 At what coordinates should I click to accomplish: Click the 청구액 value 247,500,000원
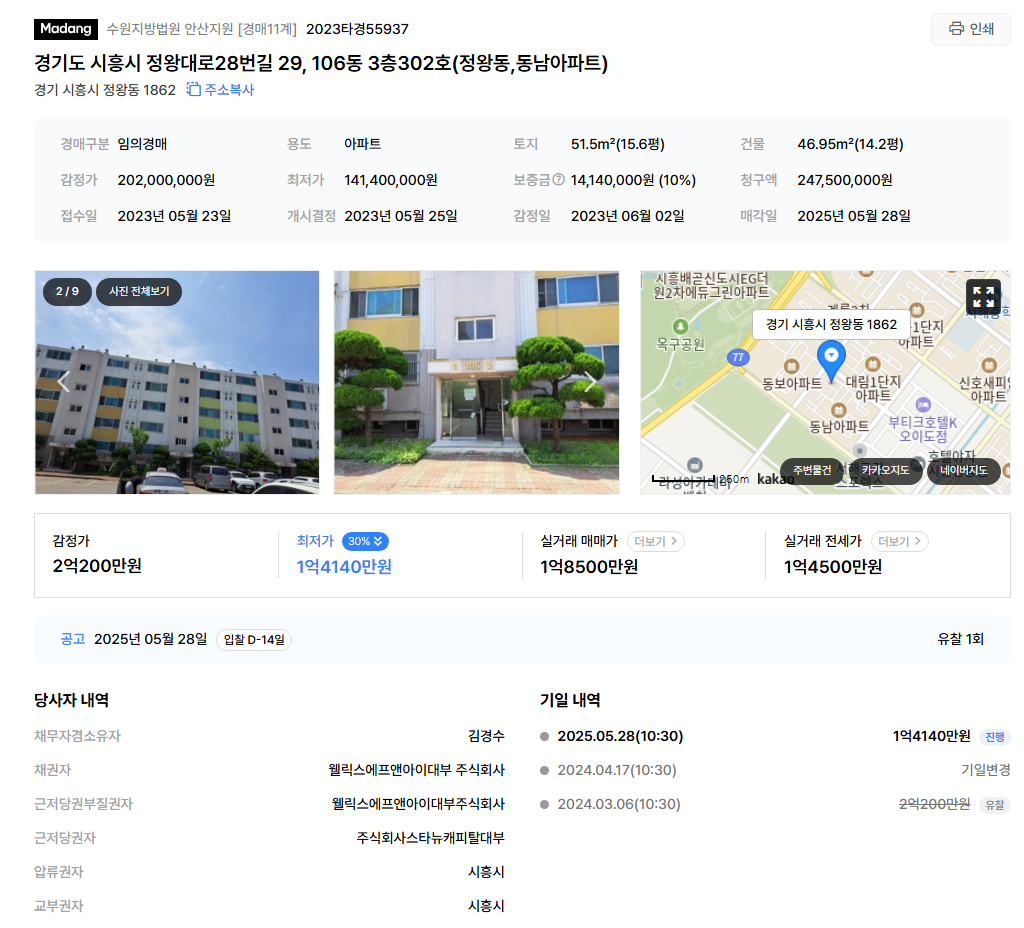coord(844,180)
